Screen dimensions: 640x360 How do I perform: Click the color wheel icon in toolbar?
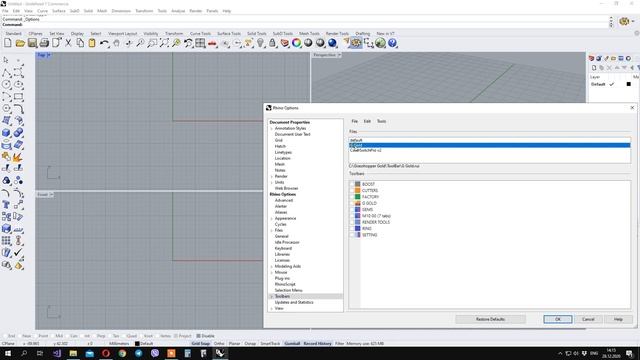tap(296, 43)
